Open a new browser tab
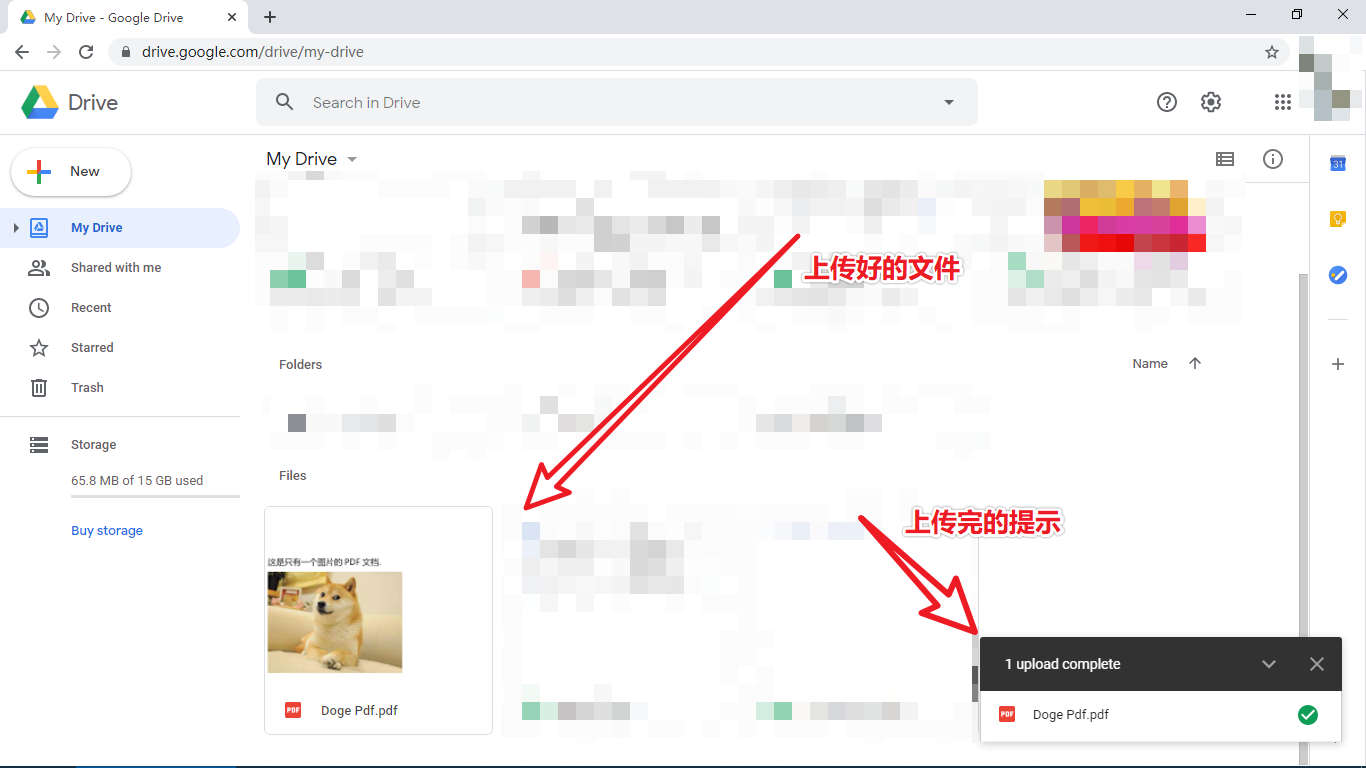Image resolution: width=1366 pixels, height=768 pixels. pos(270,17)
